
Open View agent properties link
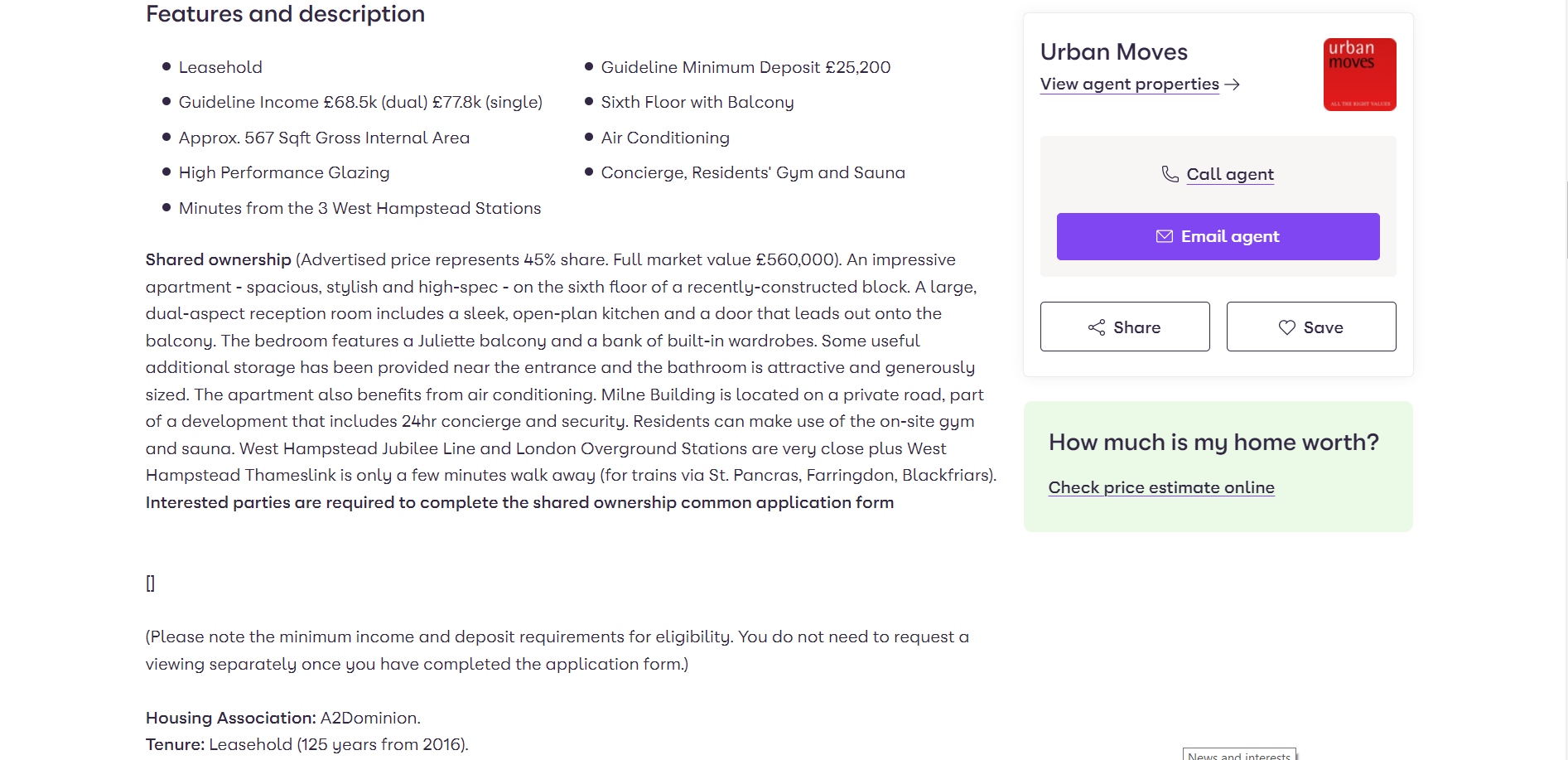click(x=1129, y=85)
